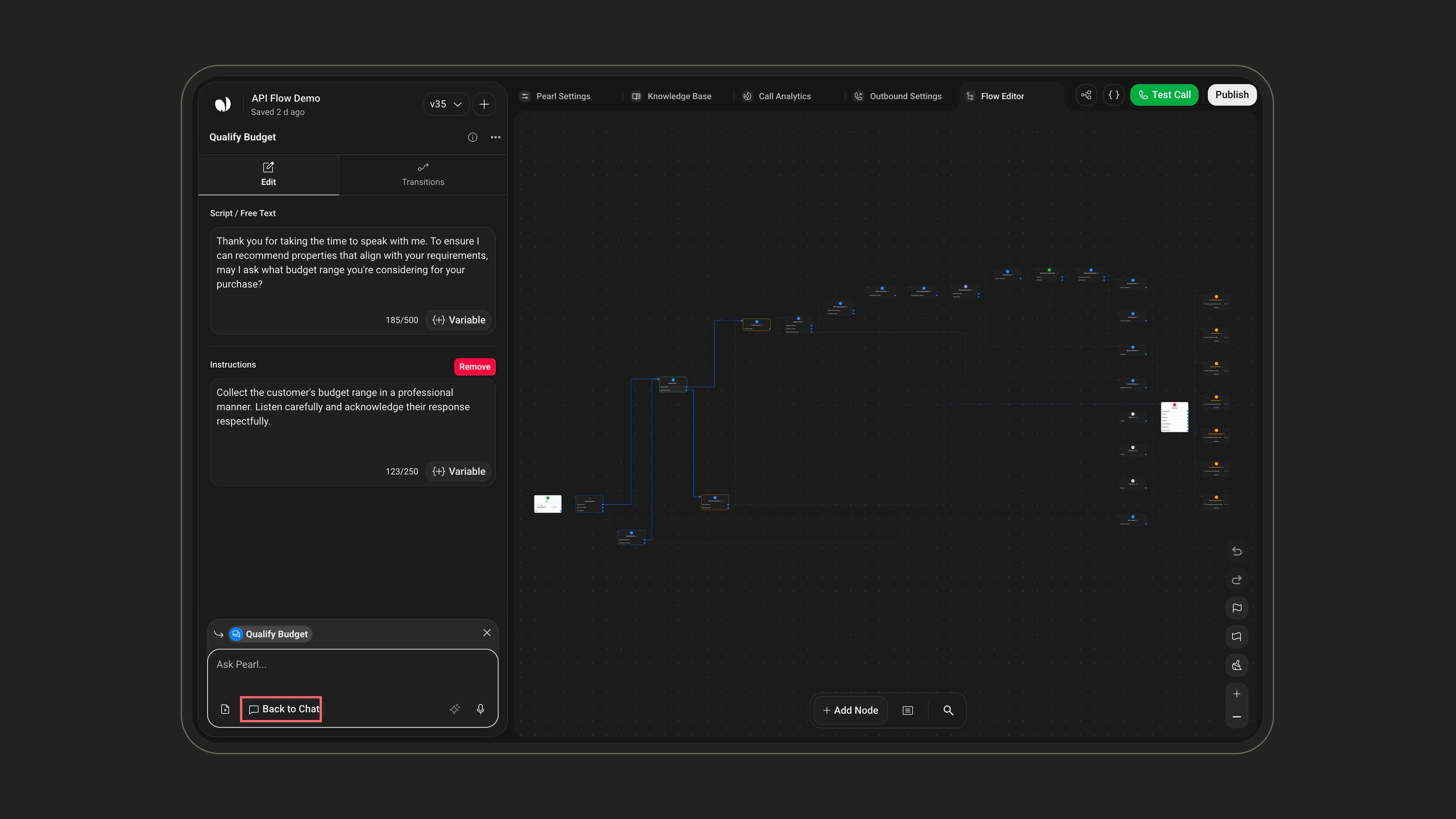Click the share/connections icon in top bar
This screenshot has height=819, width=1456.
(1086, 95)
